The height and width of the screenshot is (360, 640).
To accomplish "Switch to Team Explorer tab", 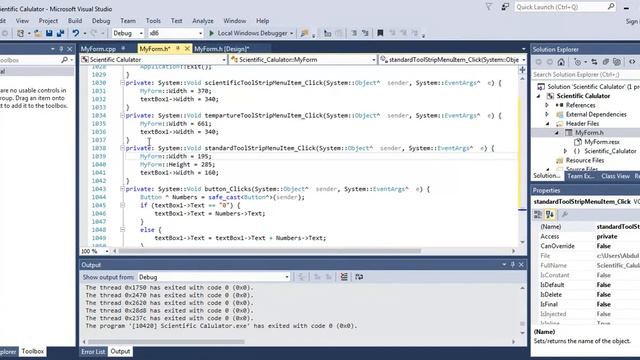I will [581, 176].
